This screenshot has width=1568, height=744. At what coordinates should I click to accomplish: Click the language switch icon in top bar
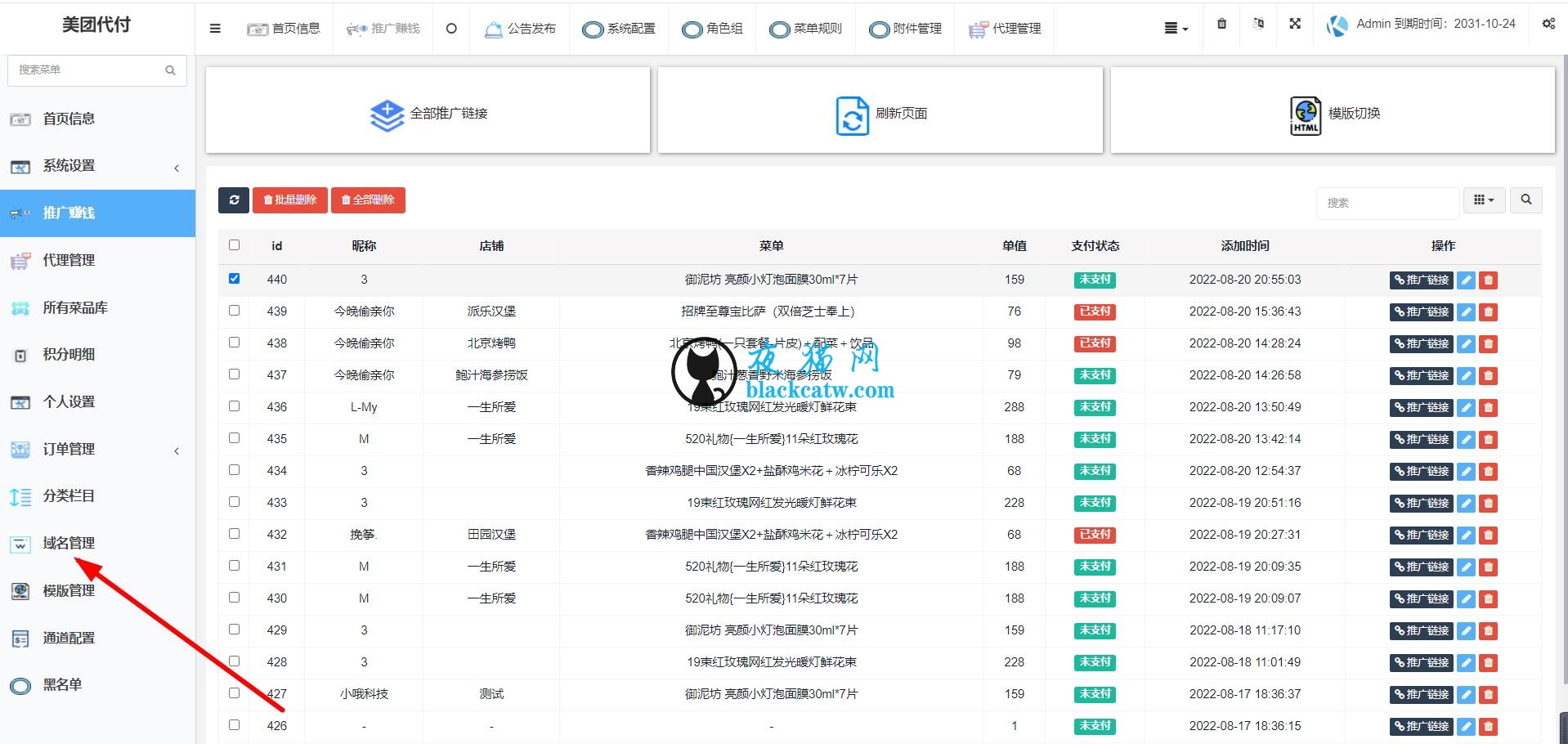click(1258, 24)
